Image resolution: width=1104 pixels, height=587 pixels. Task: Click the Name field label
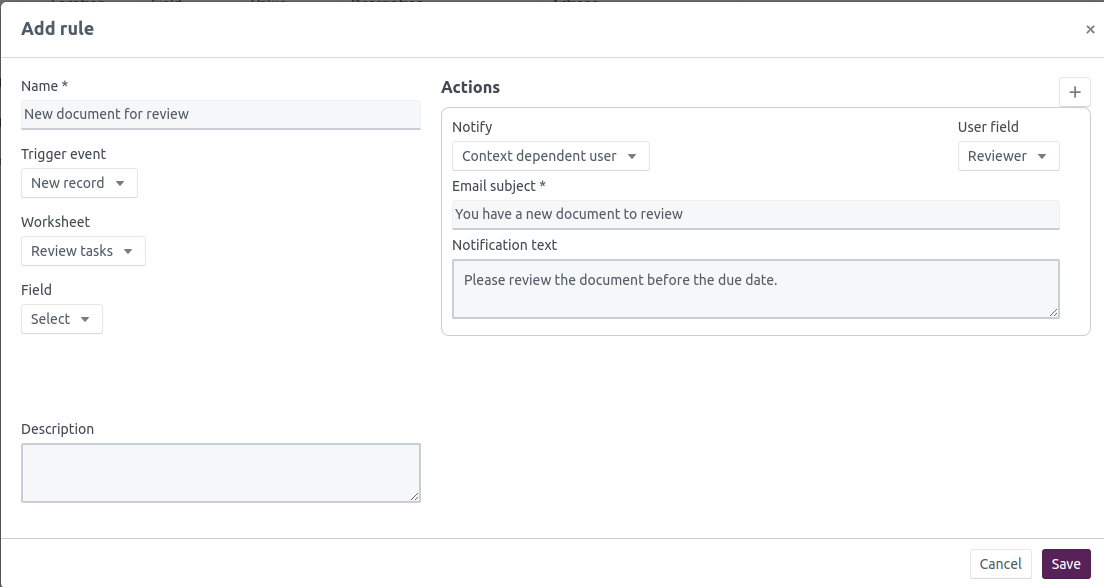[x=44, y=86]
